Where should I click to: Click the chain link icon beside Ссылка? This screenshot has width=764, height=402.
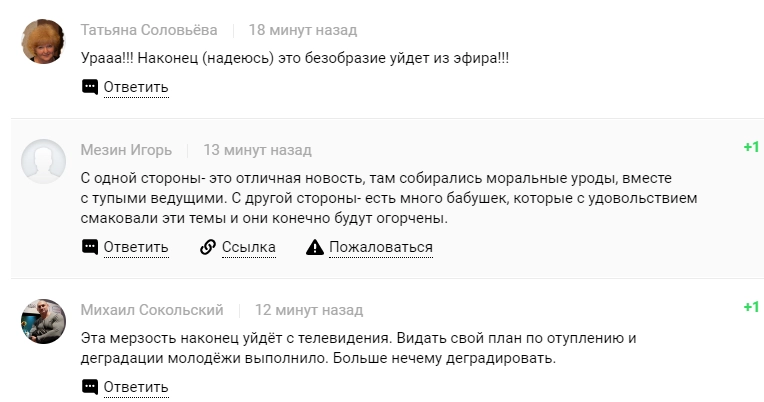tap(208, 247)
